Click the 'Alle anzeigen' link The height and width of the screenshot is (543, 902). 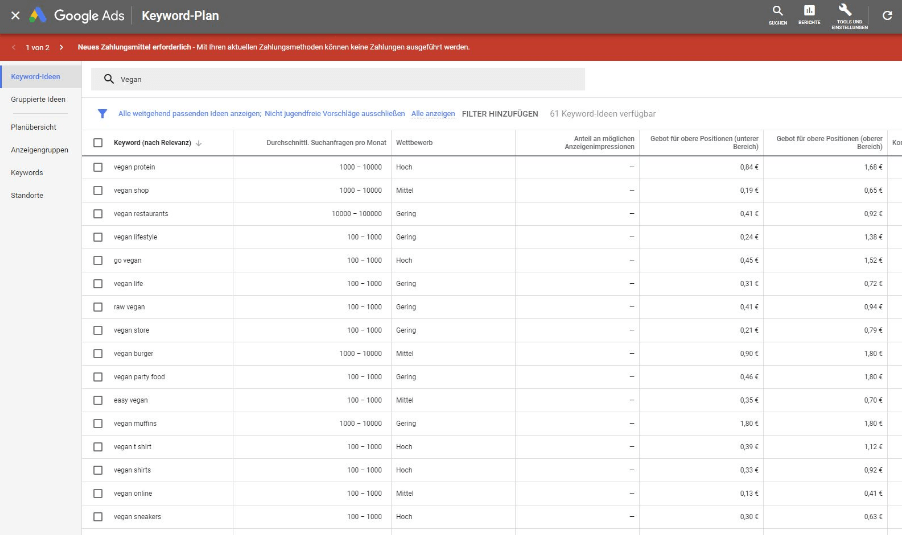coord(433,113)
